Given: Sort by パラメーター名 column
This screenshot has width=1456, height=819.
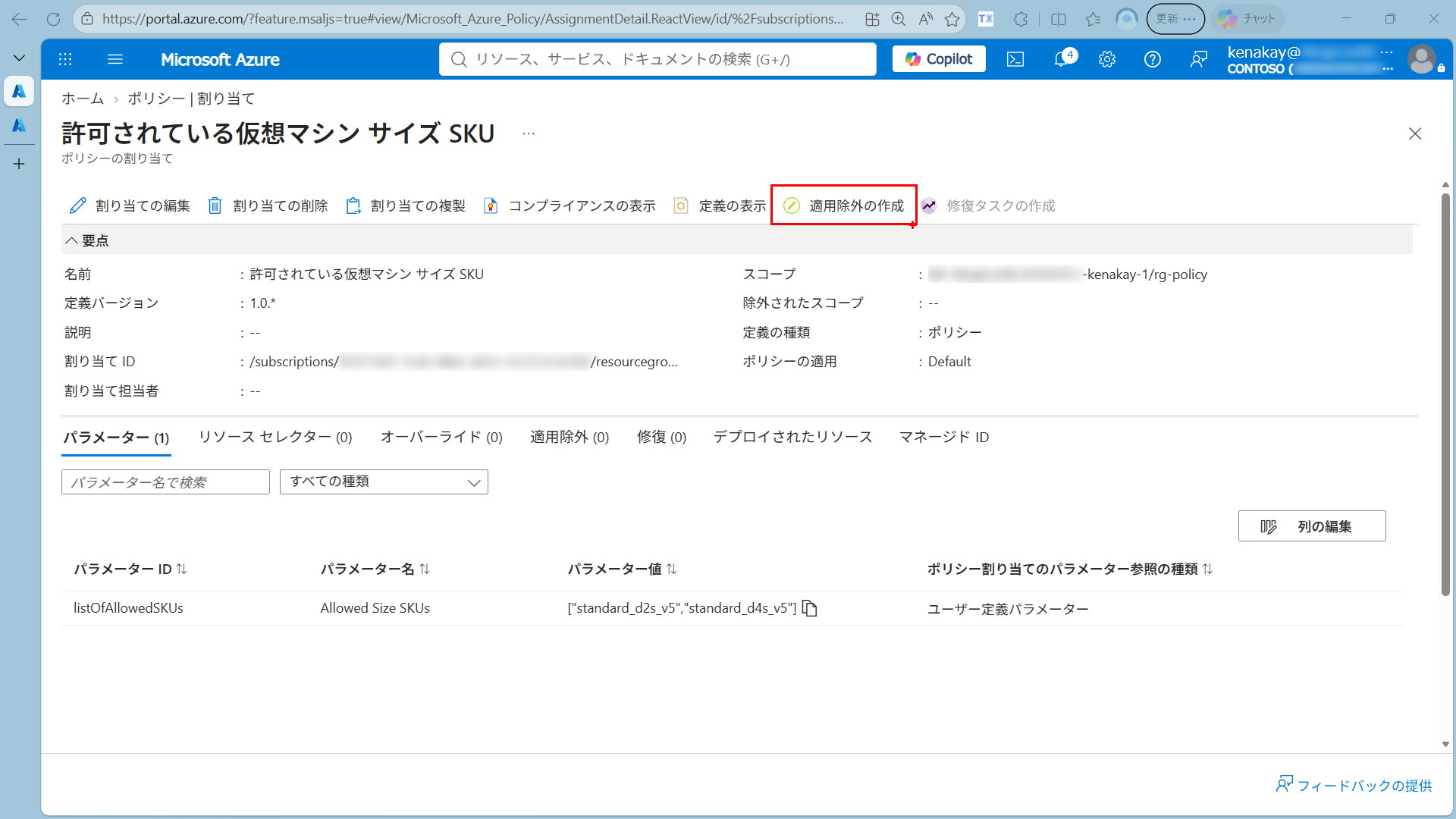Looking at the screenshot, I should point(375,569).
